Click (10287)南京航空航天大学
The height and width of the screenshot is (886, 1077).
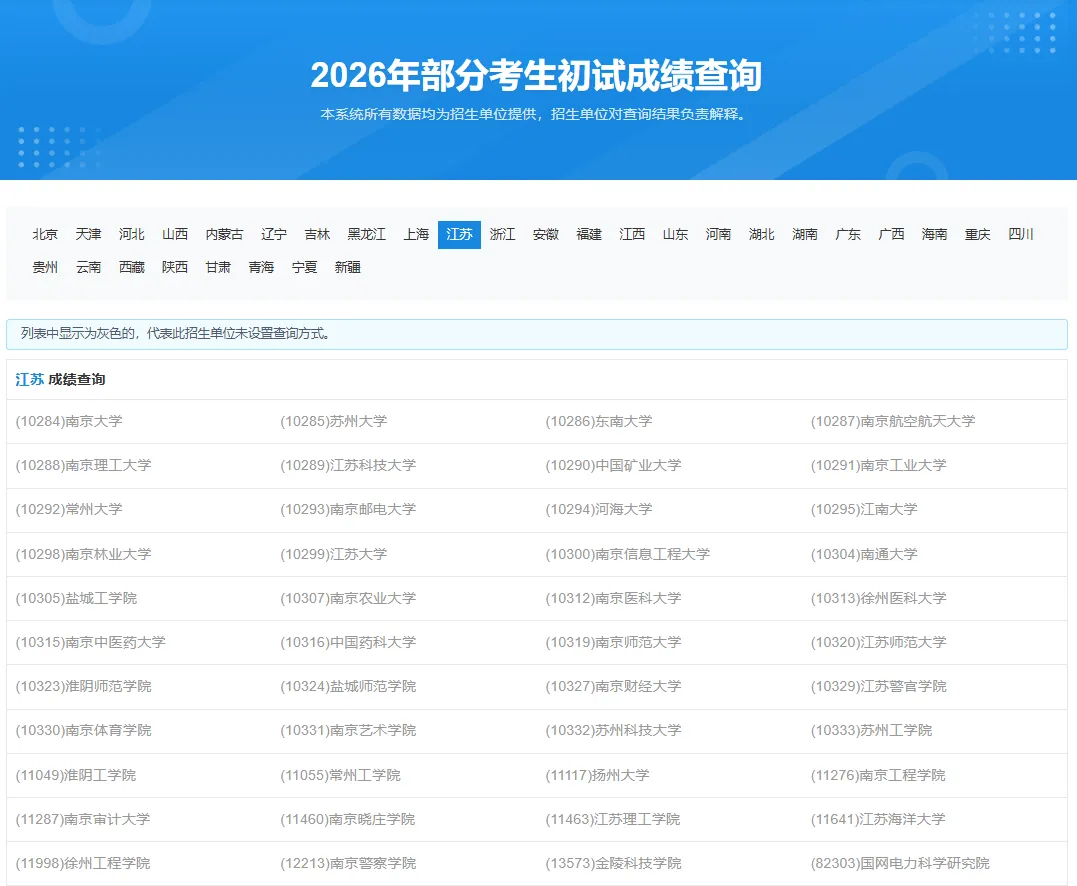(893, 421)
